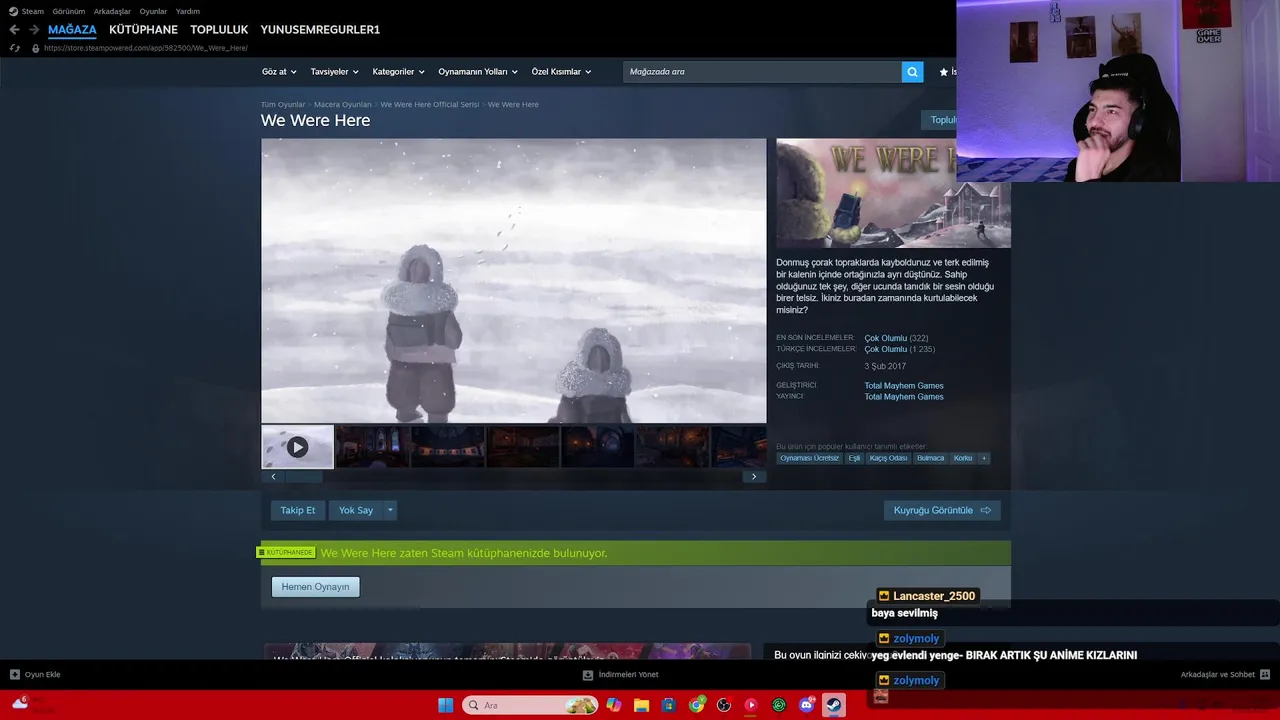Click the Total Mayhem Games developer link
This screenshot has width=1280, height=720.
click(x=904, y=386)
